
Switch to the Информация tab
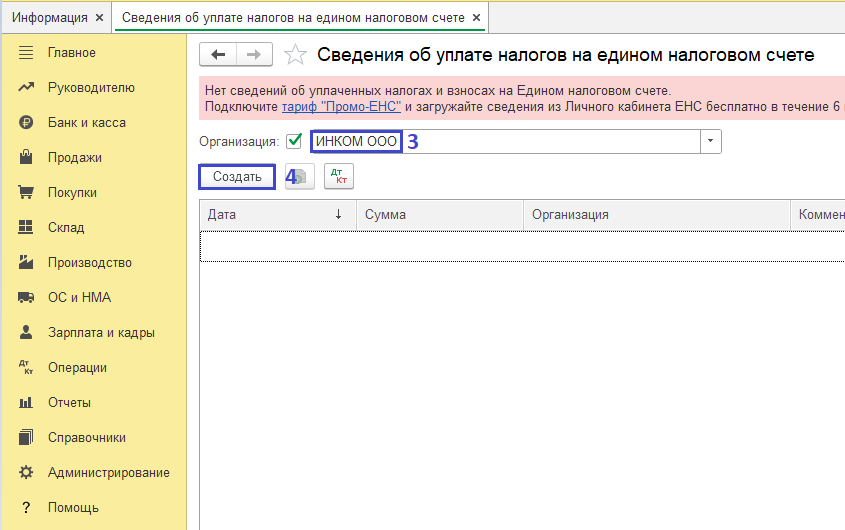click(x=49, y=18)
